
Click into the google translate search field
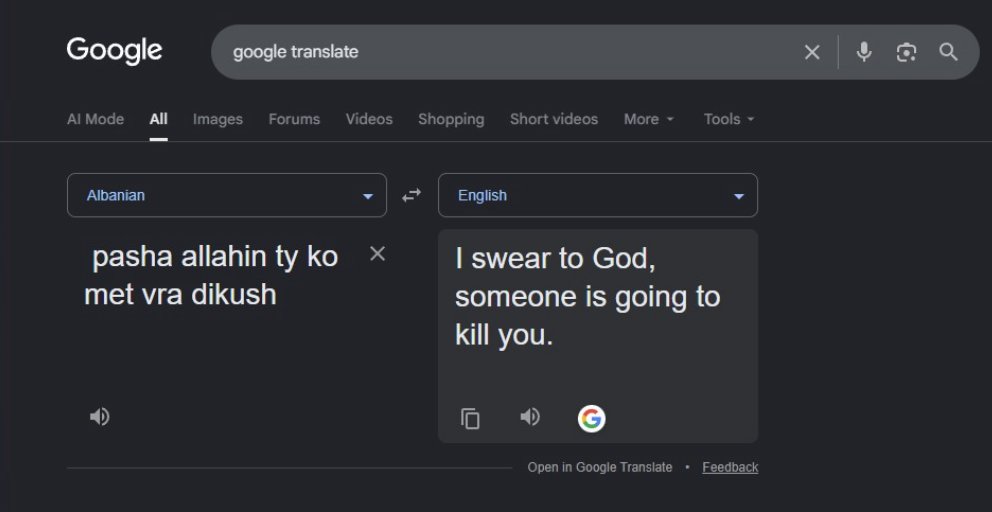(506, 52)
